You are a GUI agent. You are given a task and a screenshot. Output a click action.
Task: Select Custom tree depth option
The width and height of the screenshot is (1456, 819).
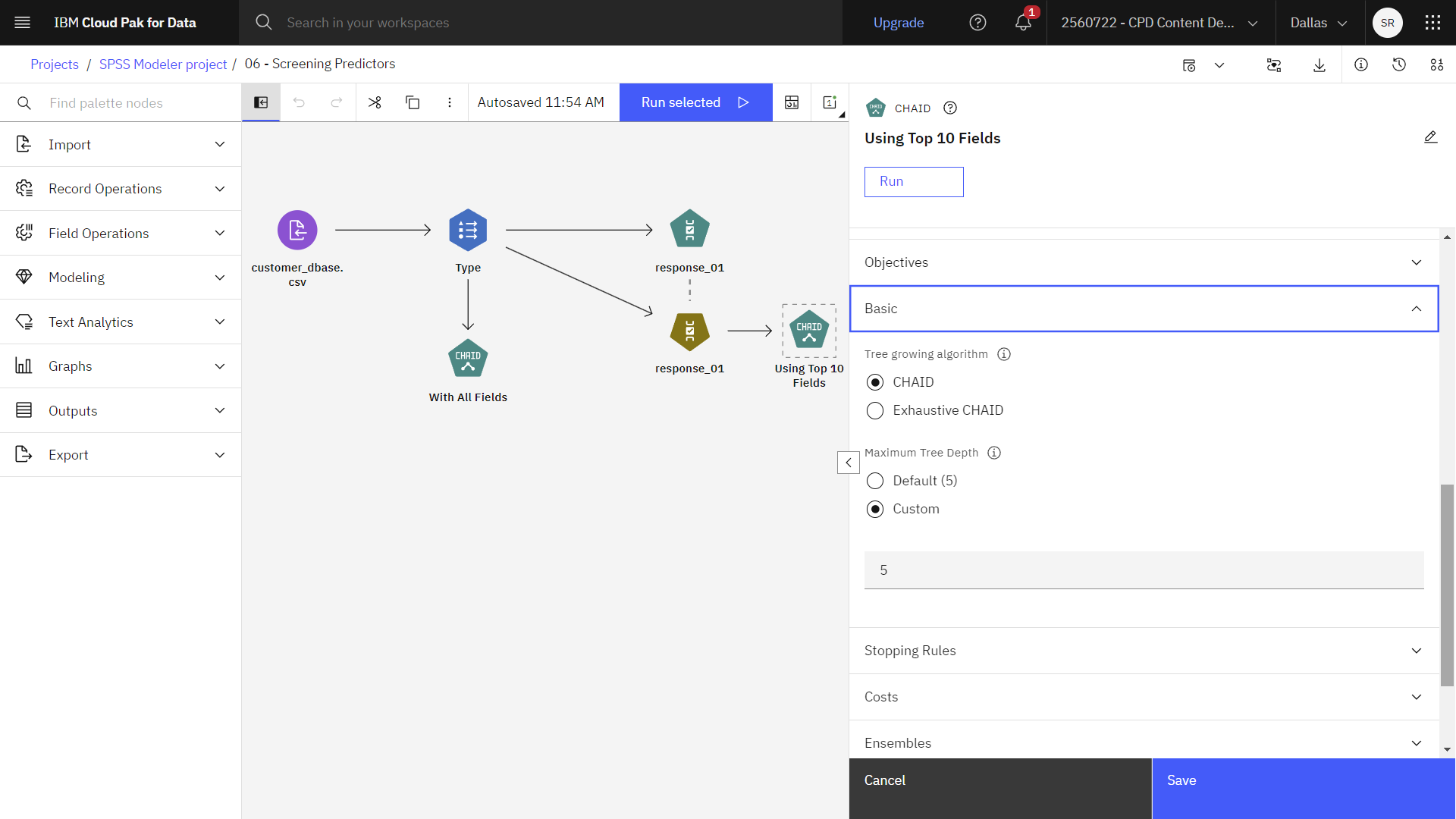click(x=875, y=509)
